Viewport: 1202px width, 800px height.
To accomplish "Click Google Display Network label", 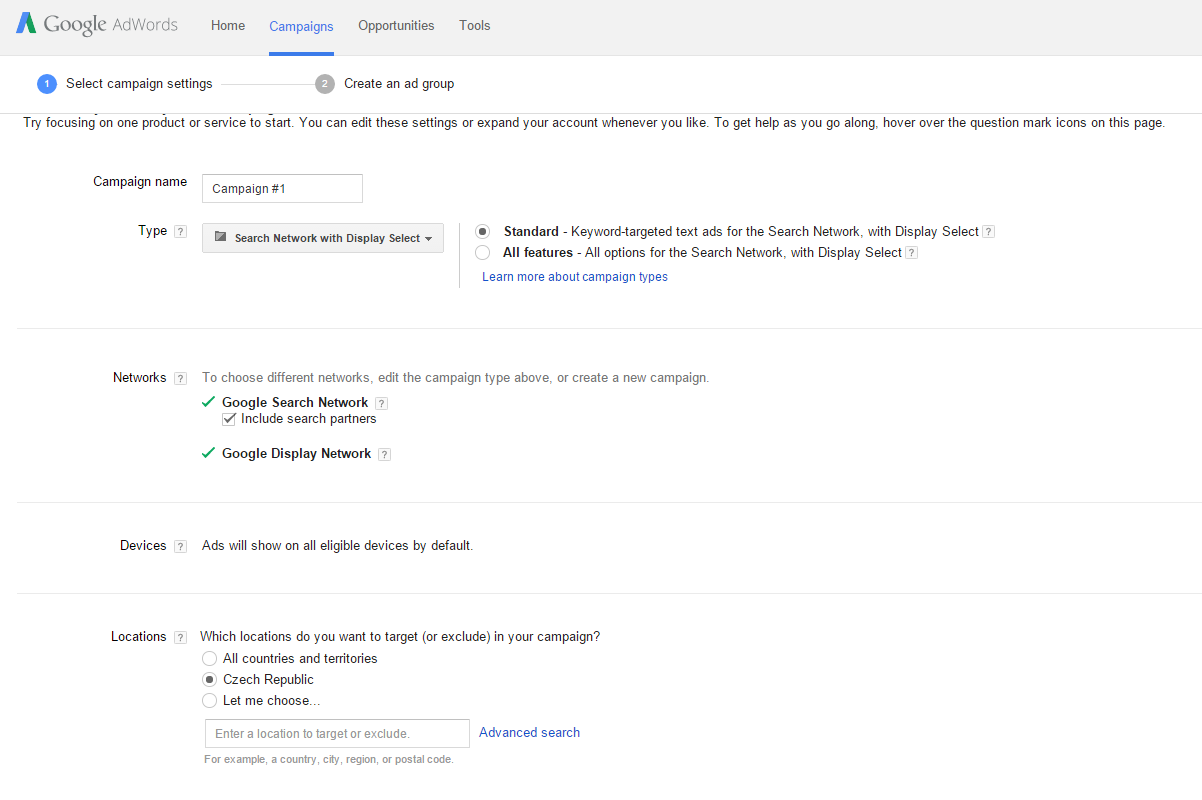I will (297, 454).
